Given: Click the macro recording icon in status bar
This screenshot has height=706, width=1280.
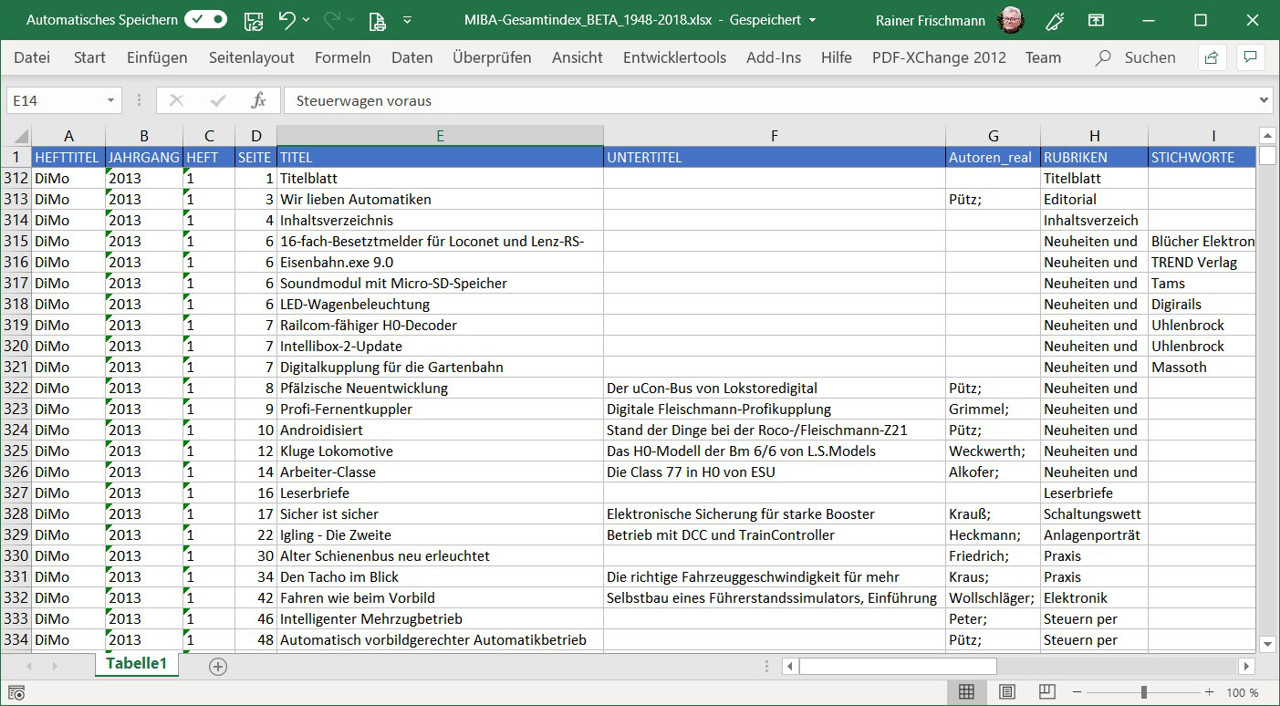Looking at the screenshot, I should pyautogui.click(x=16, y=692).
